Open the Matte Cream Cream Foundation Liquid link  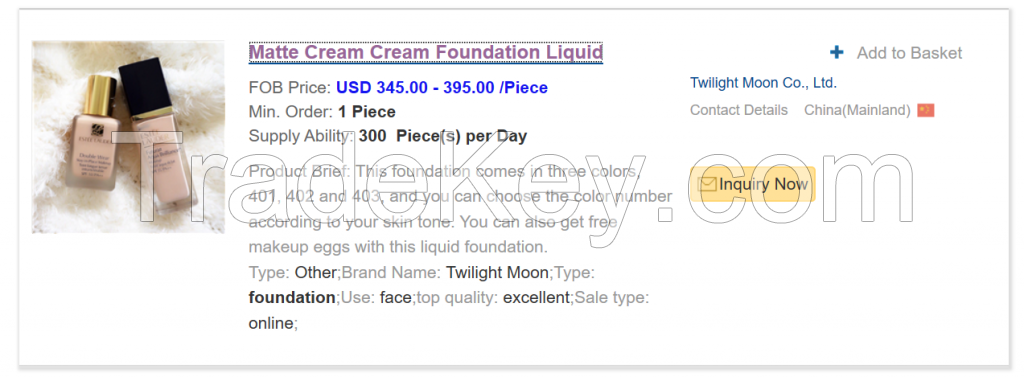426,52
